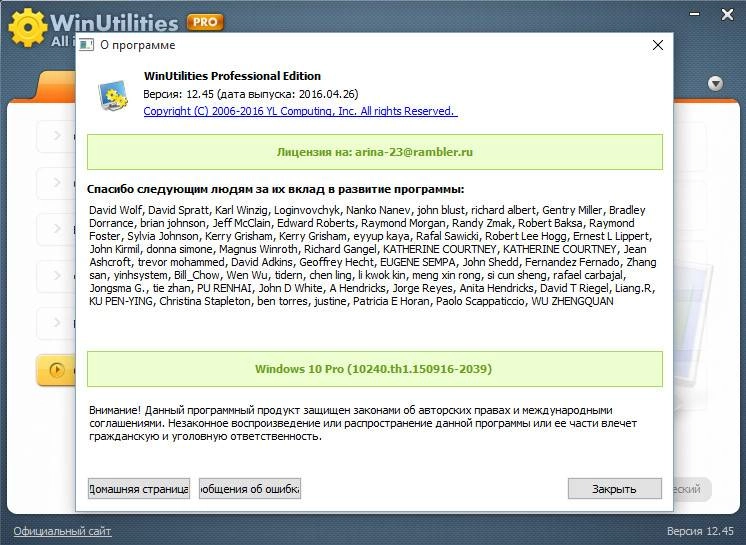Image resolution: width=746 pixels, height=545 pixels.
Task: Open the Copyright YL Computing link
Action: click(x=300, y=111)
